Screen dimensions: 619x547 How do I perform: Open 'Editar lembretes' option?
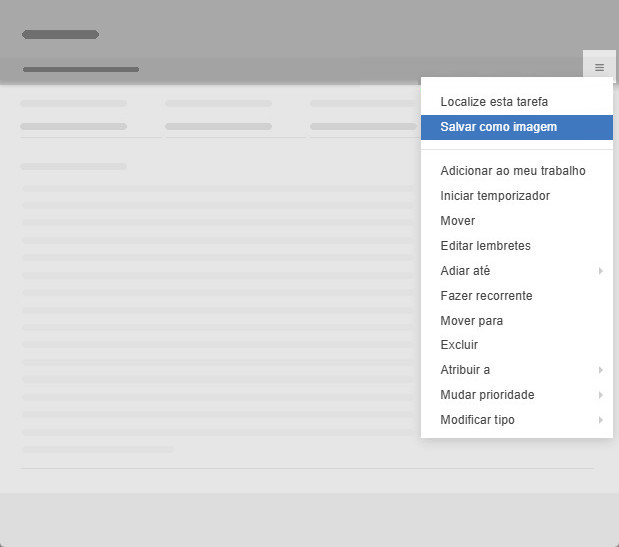point(517,246)
